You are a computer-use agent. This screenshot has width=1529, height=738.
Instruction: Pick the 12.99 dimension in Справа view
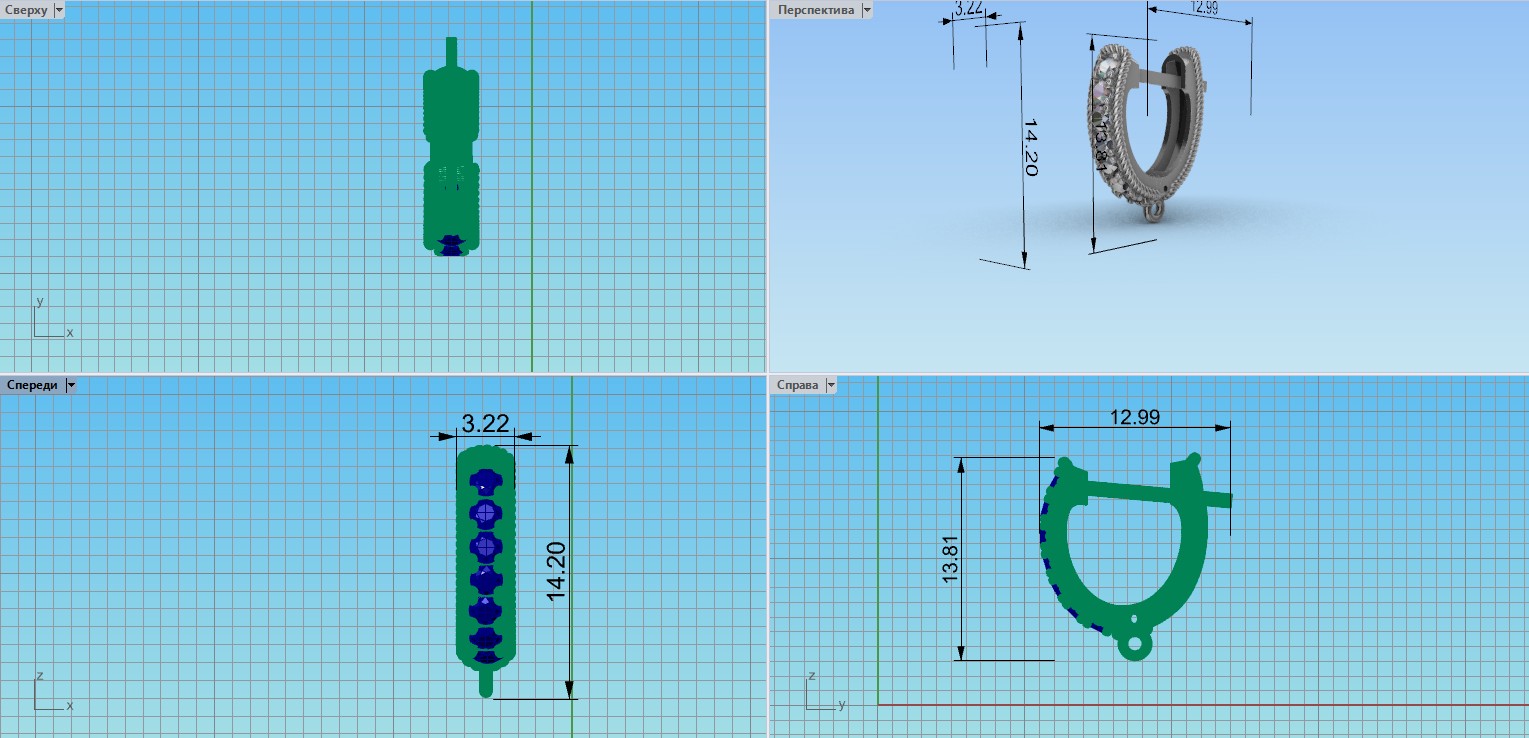[x=1135, y=417]
